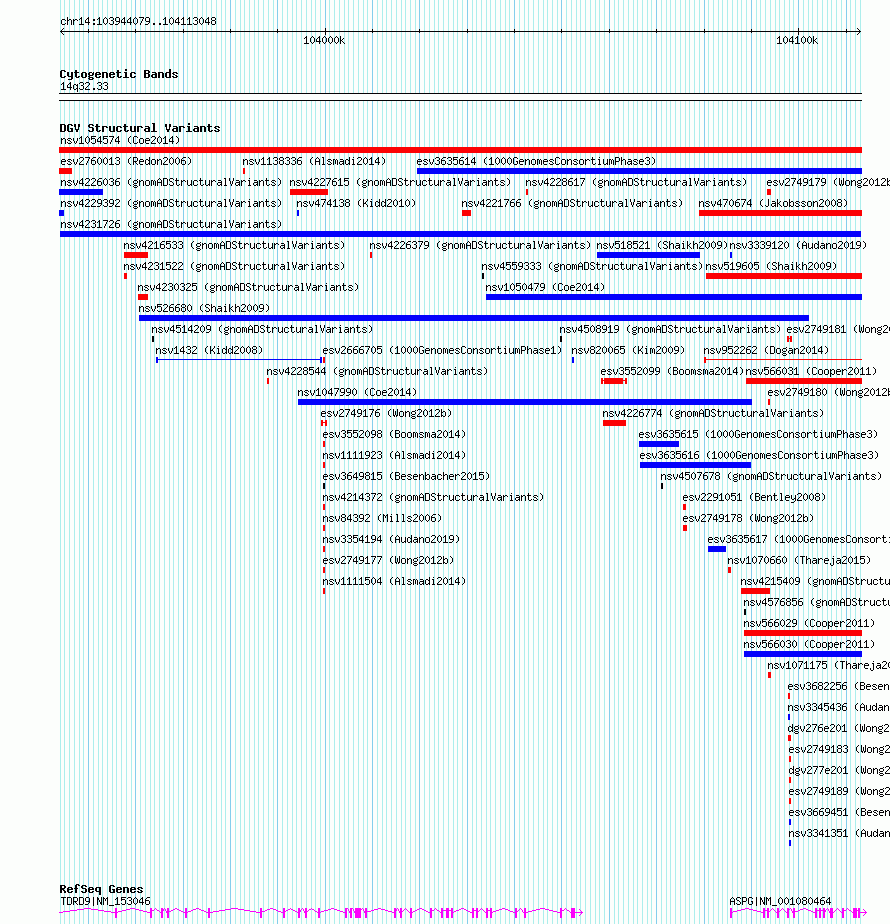Select nsv566031 (Cooper2011) label
890x924 pixels.
pyautogui.click(x=811, y=371)
